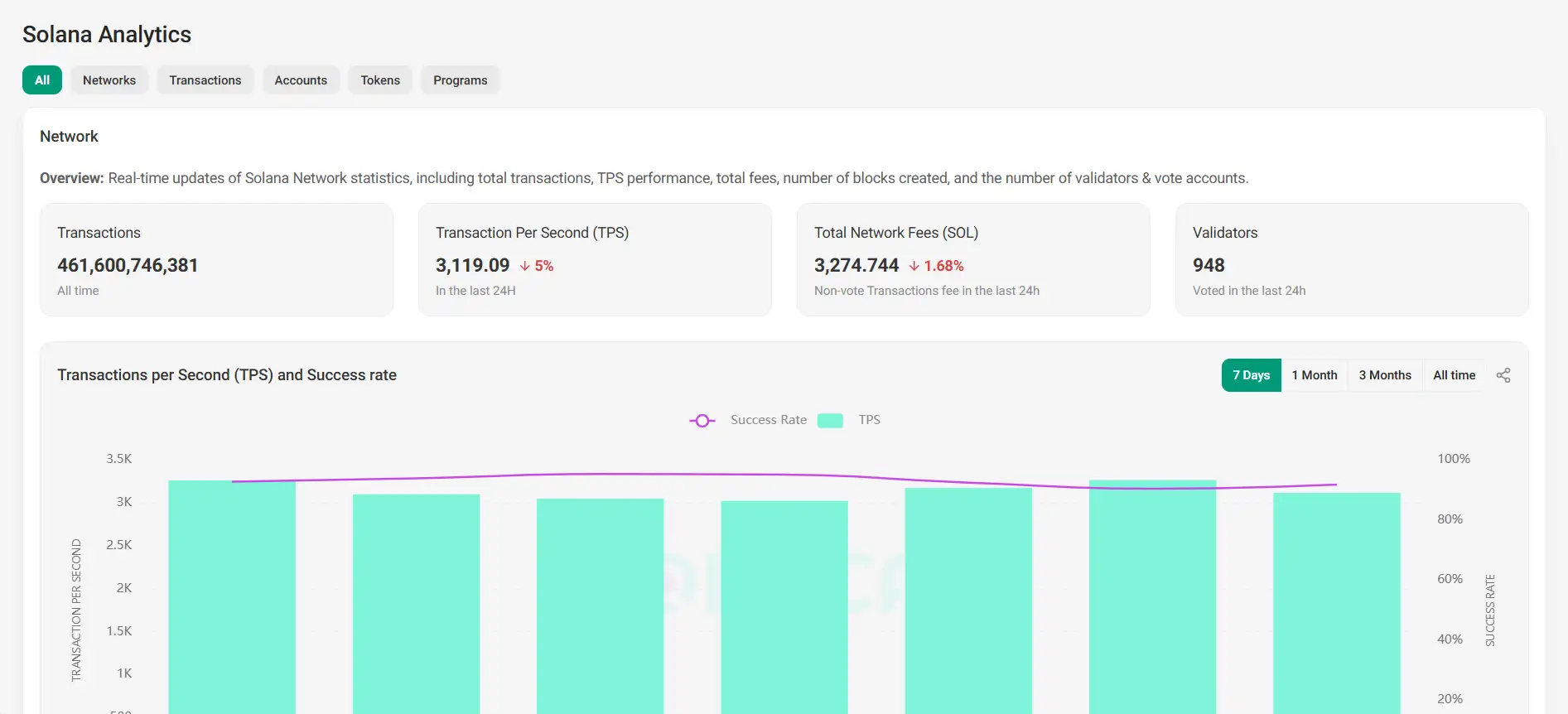The height and width of the screenshot is (714, 1568).
Task: Open the Programs tab
Action: [460, 80]
